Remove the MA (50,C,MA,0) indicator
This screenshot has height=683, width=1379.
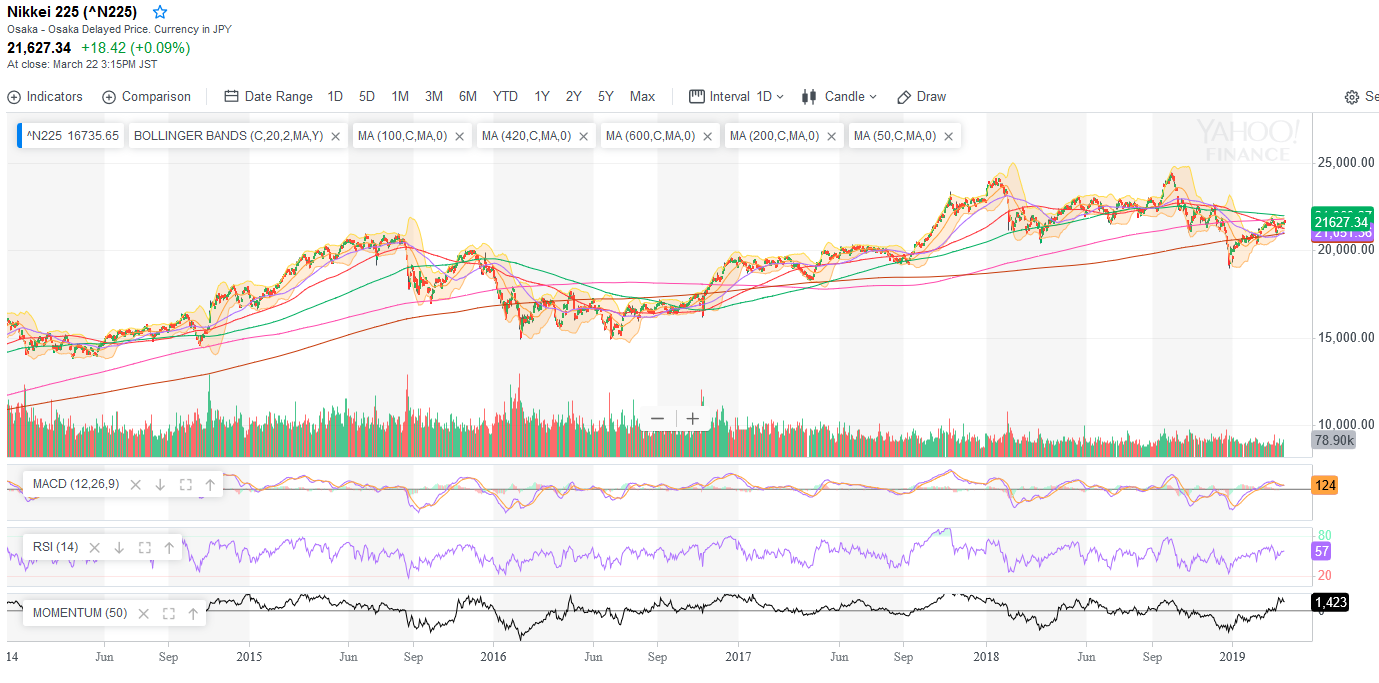pyautogui.click(x=948, y=136)
